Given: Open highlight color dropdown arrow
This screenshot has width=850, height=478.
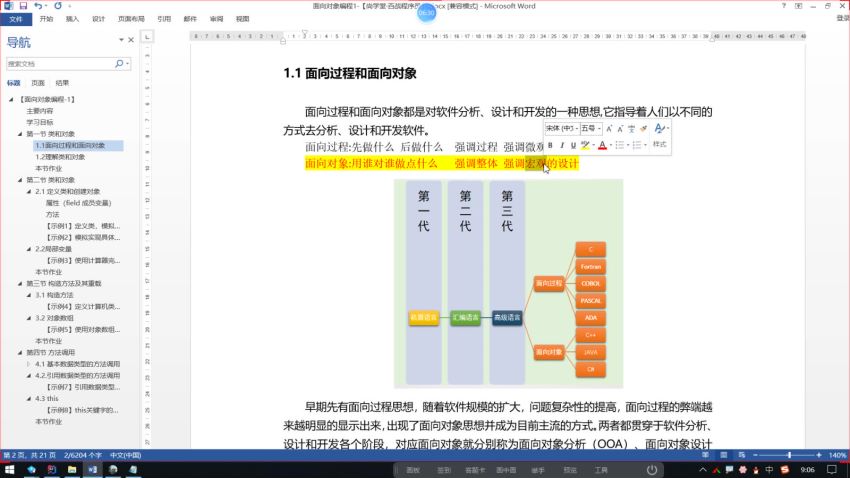Looking at the screenshot, I should [x=593, y=145].
